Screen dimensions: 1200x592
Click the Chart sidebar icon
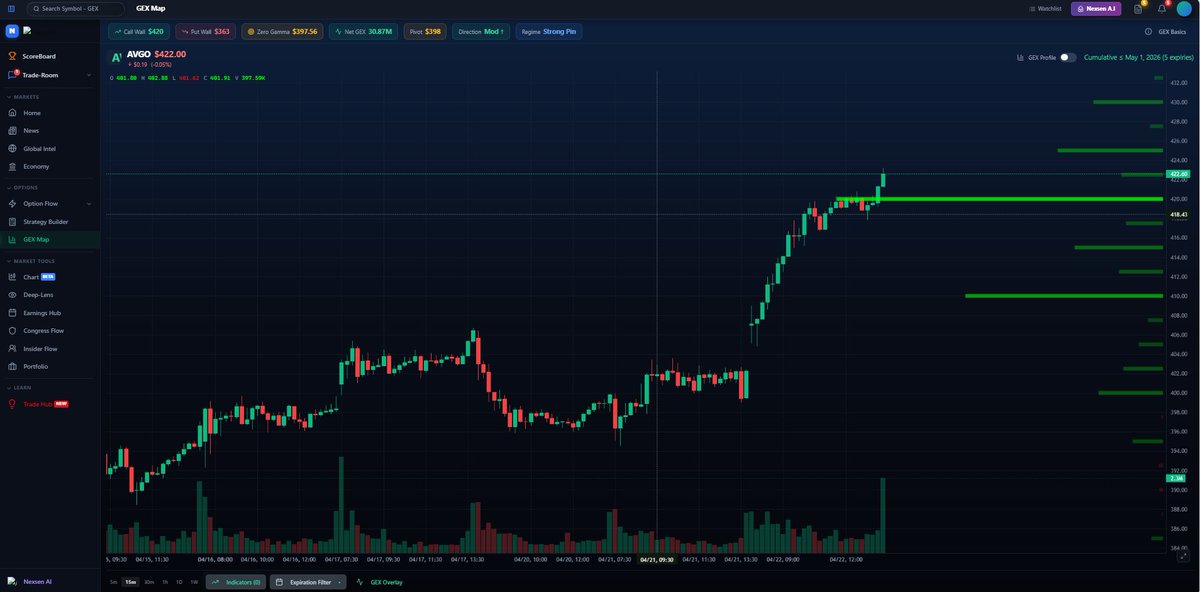pyautogui.click(x=12, y=277)
